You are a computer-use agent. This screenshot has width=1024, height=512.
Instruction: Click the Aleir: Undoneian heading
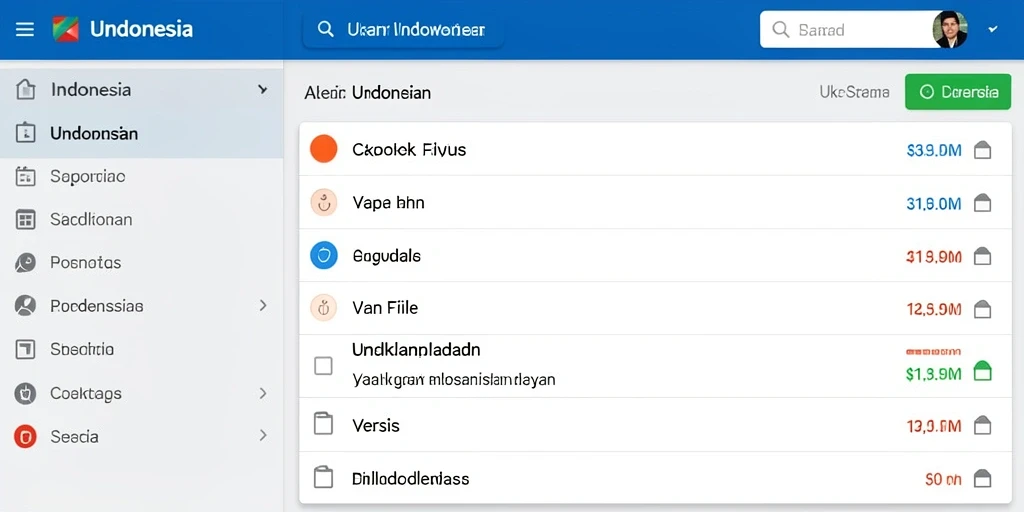pyautogui.click(x=367, y=93)
